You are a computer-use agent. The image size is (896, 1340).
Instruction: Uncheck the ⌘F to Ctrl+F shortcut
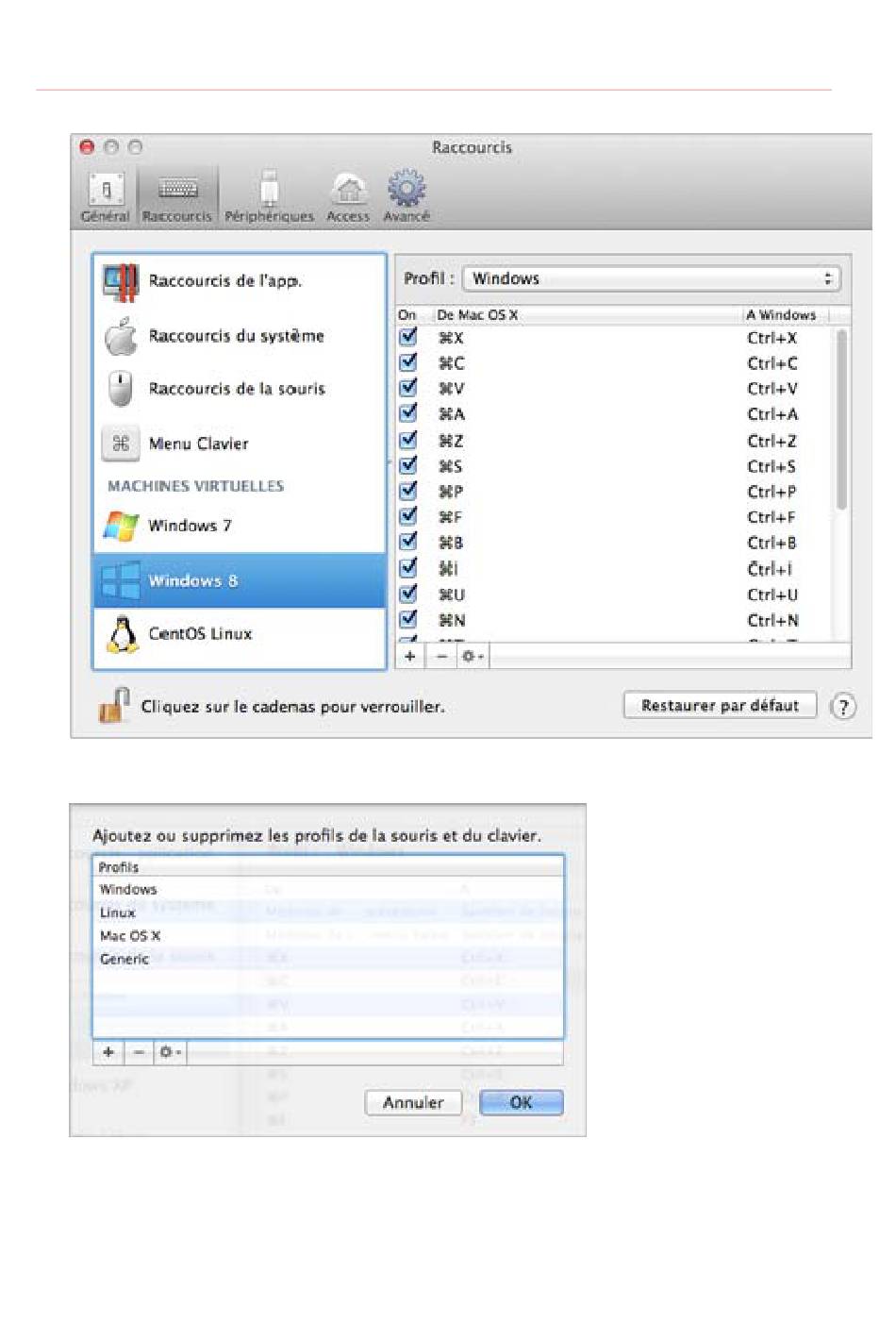tap(408, 516)
